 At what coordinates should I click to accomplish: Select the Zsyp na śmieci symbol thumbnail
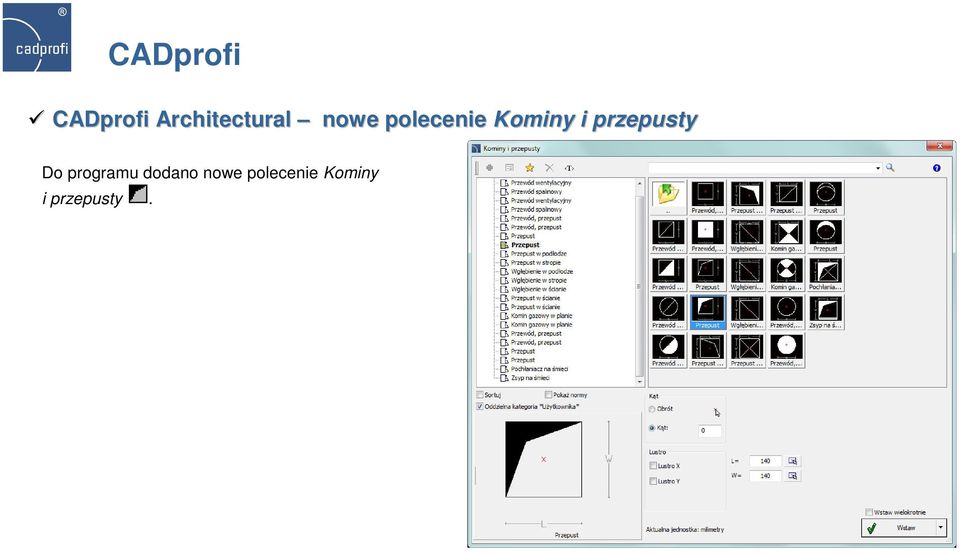825,313
